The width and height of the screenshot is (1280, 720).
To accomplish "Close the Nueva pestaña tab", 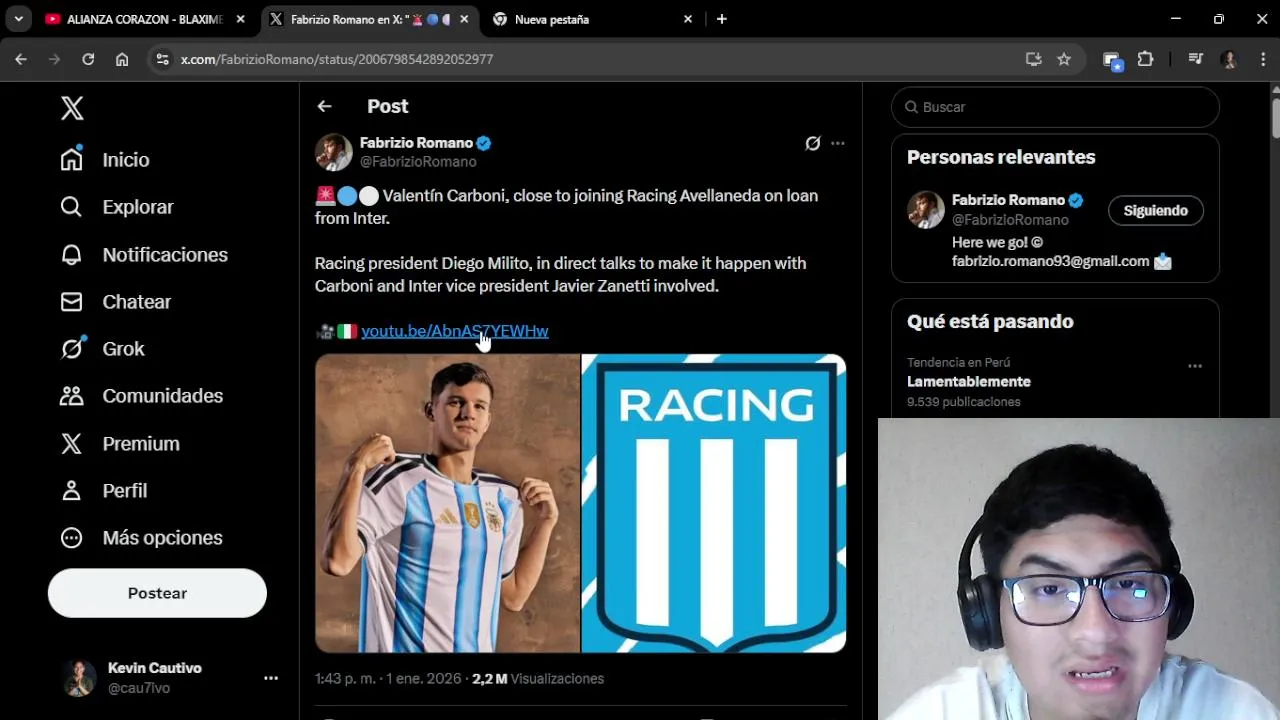I will coord(688,19).
